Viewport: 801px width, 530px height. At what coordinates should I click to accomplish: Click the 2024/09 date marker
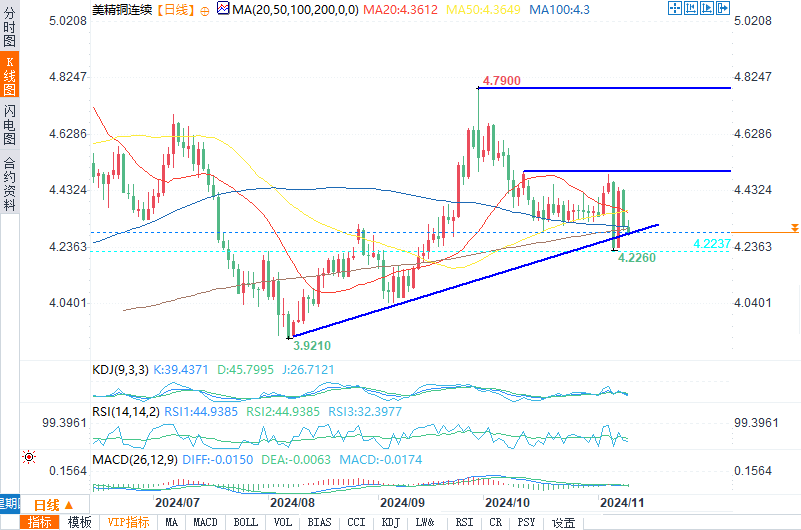(402, 502)
